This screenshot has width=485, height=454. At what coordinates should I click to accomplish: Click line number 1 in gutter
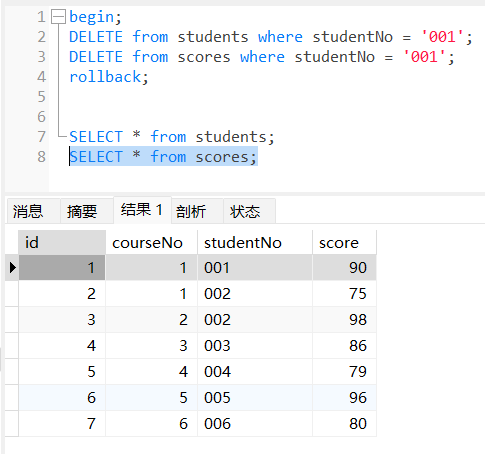point(41,17)
